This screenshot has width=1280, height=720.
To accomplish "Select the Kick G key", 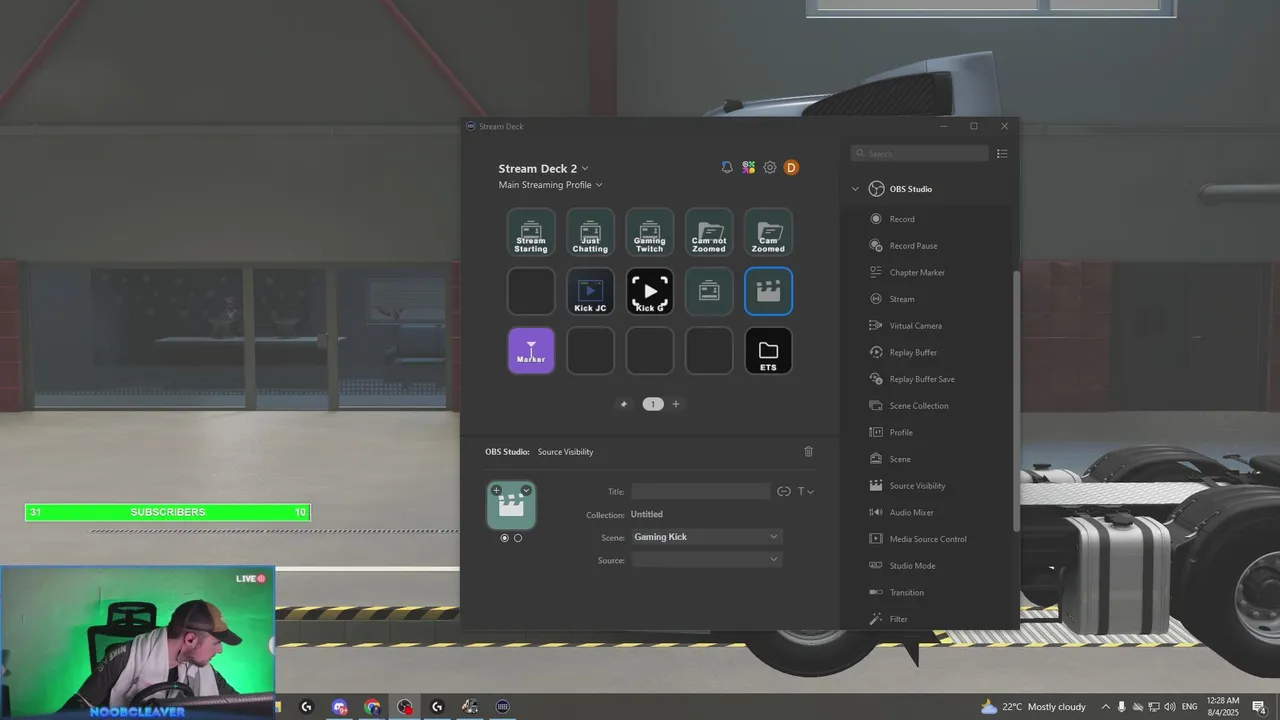I will (649, 291).
